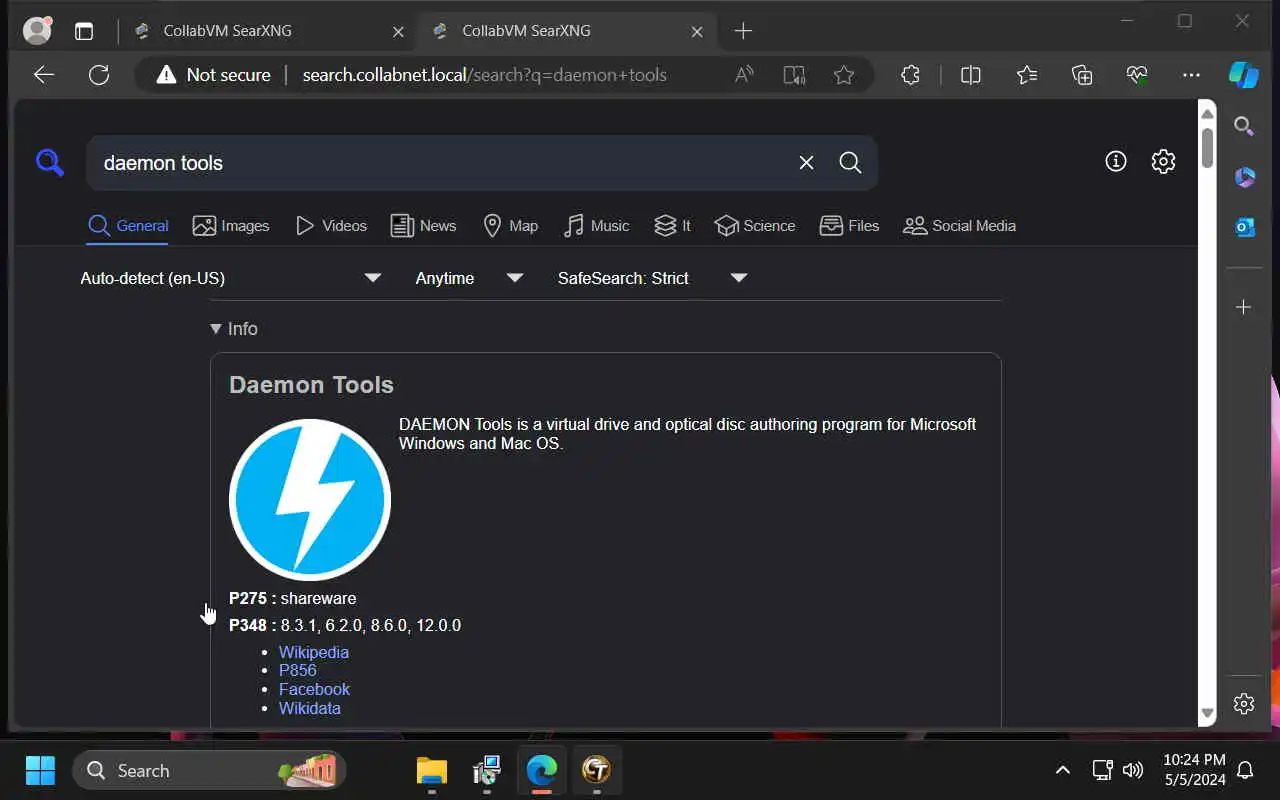
Task: Reload the current page
Action: coord(99,75)
